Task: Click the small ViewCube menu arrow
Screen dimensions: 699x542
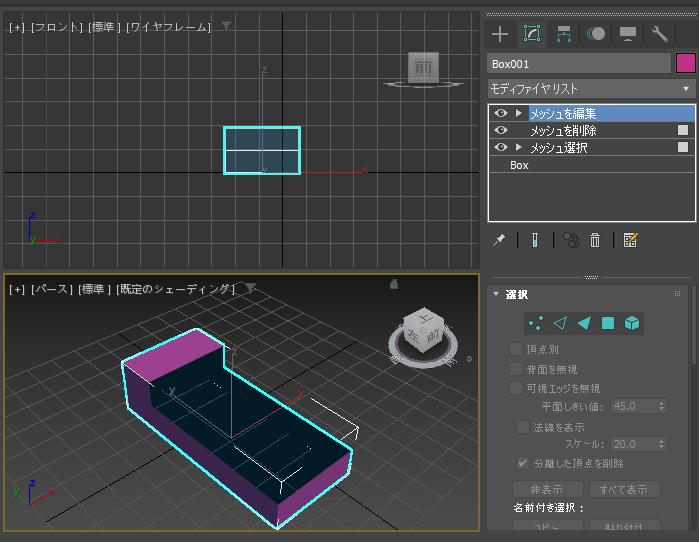Action: [469, 359]
